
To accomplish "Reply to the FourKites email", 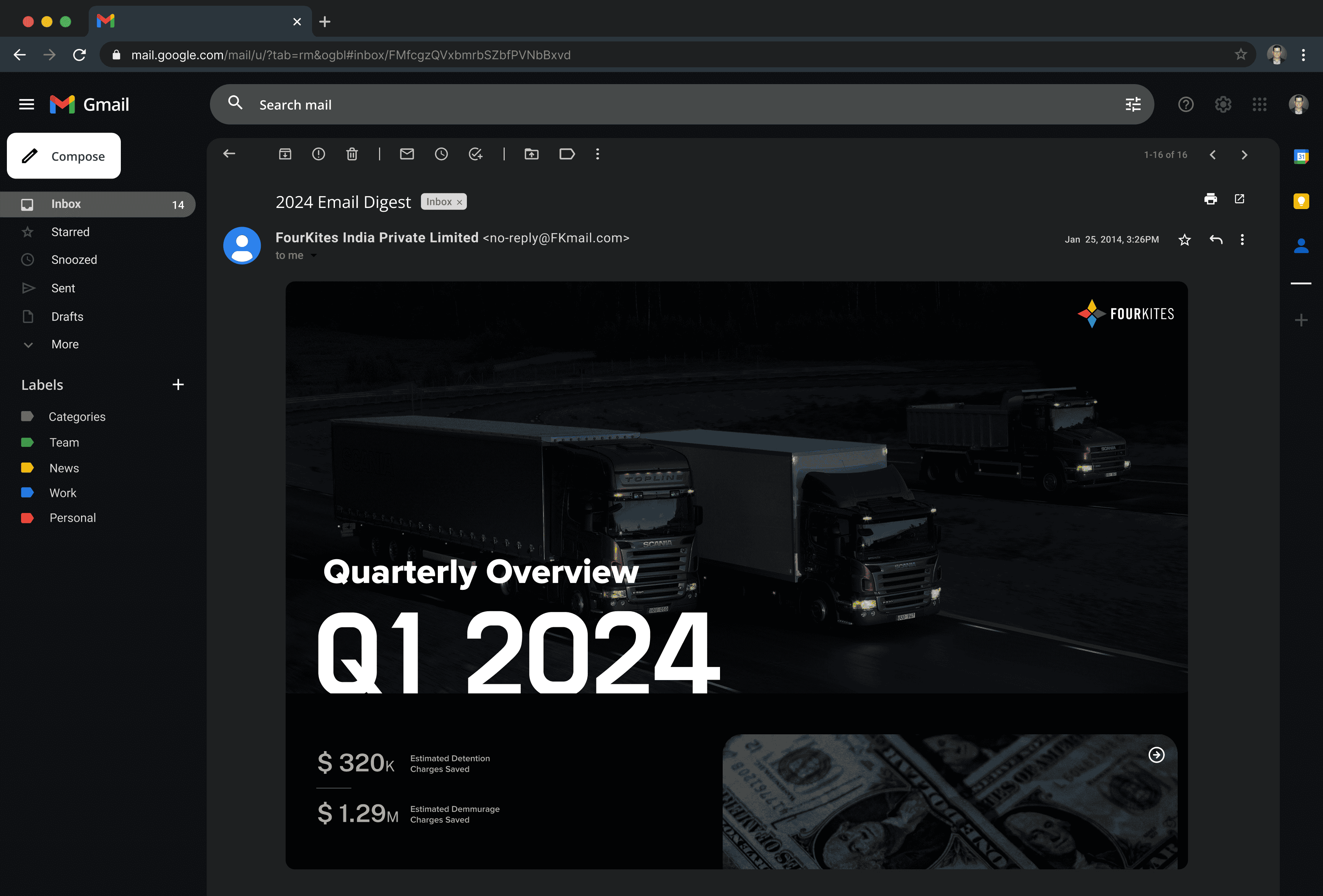I will (x=1216, y=240).
